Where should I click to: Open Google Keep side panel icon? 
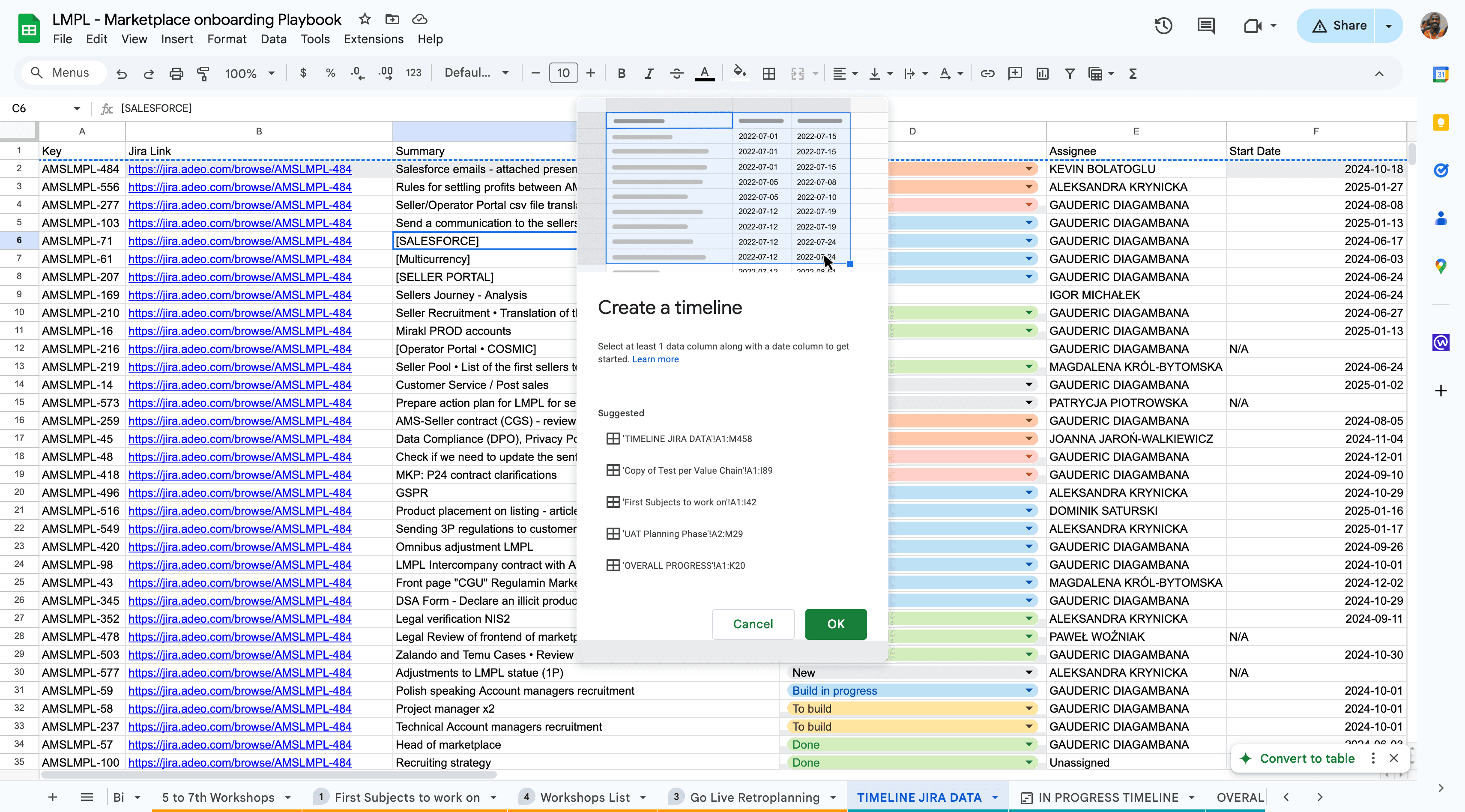pos(1441,122)
